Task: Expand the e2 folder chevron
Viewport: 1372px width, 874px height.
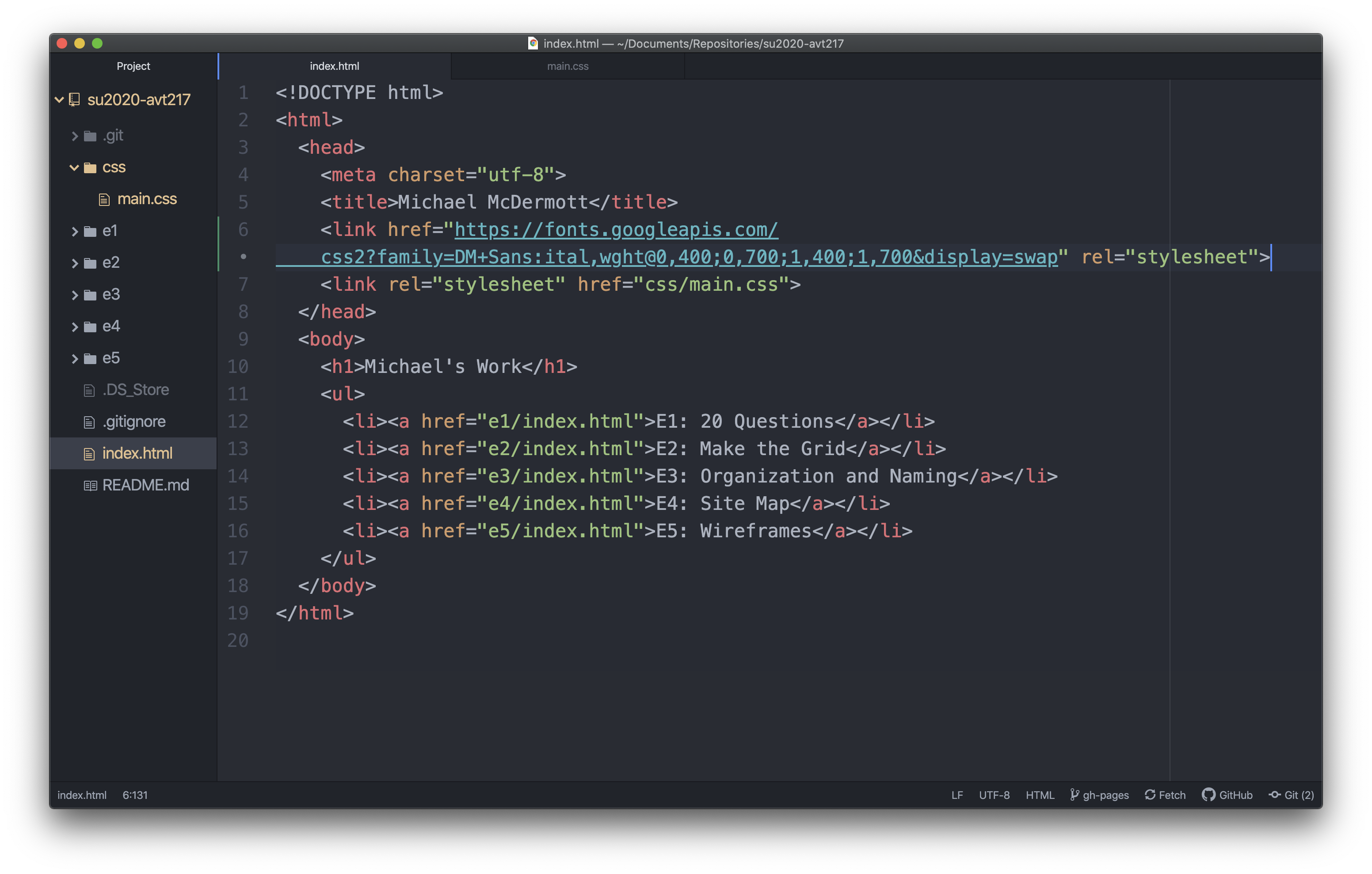Action: pos(75,262)
